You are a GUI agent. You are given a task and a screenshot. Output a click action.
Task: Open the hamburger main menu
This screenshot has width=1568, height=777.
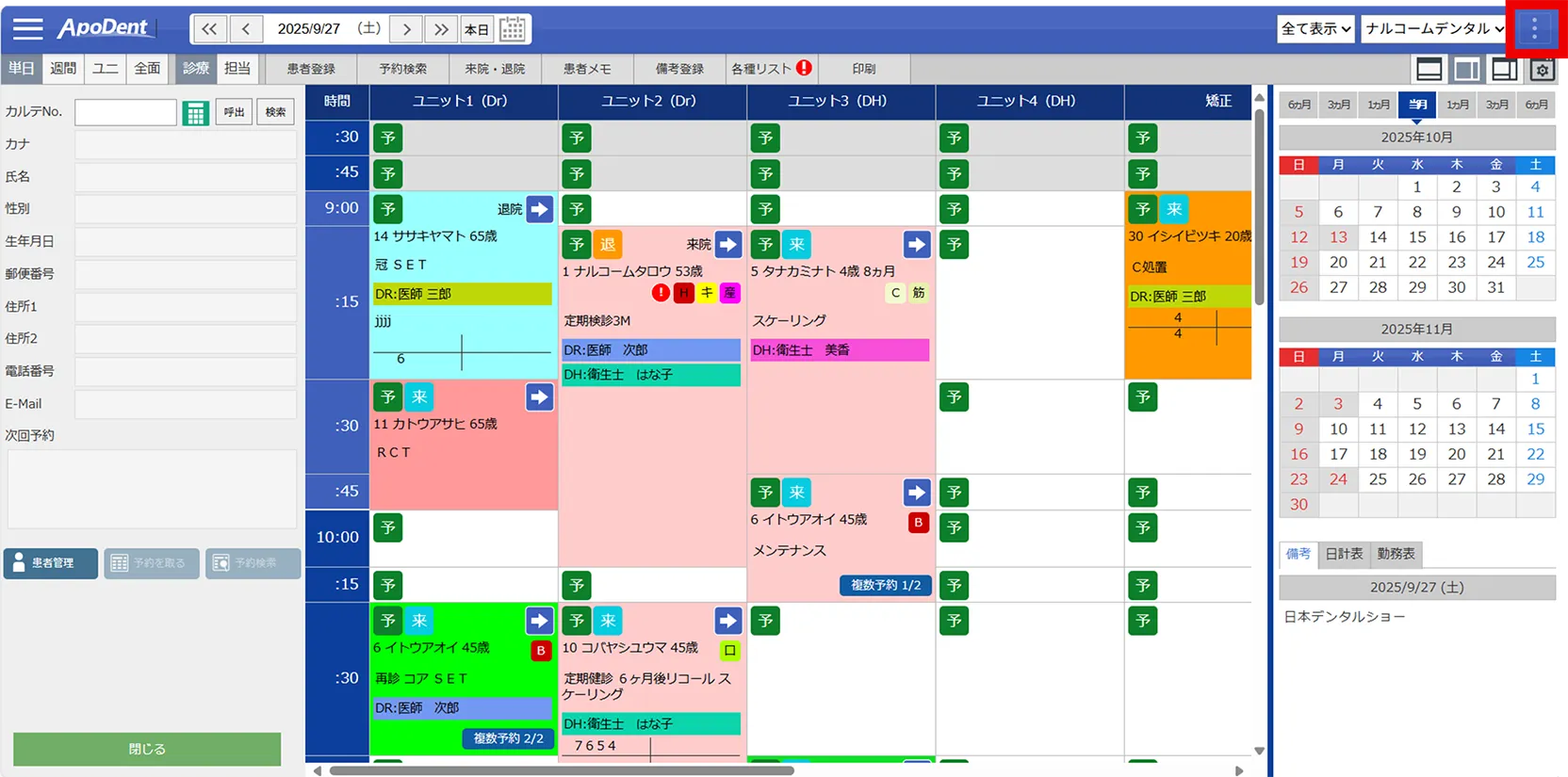point(27,28)
